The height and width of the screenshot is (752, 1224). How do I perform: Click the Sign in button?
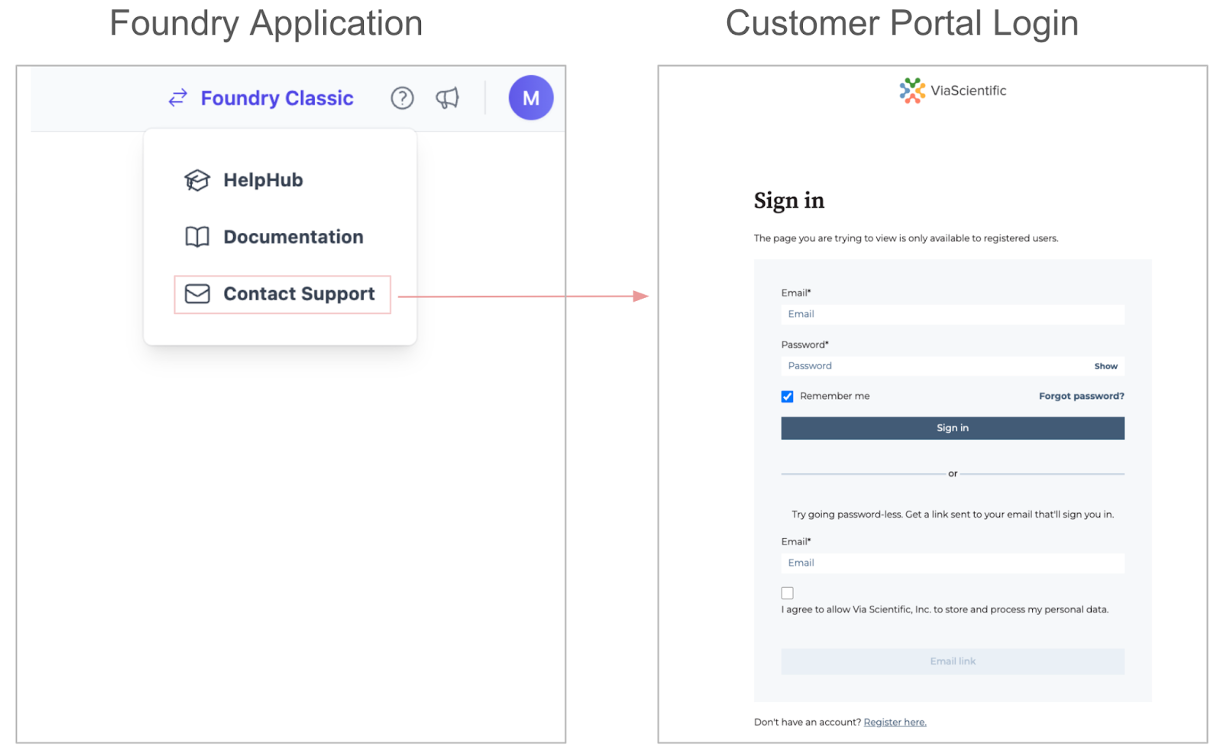953,428
